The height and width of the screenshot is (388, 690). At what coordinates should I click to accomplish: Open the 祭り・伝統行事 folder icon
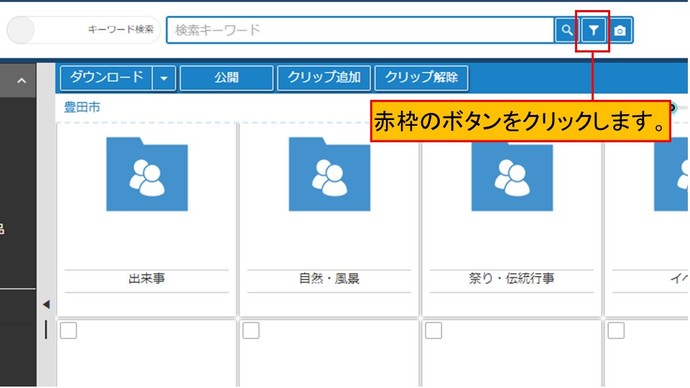pyautogui.click(x=512, y=176)
